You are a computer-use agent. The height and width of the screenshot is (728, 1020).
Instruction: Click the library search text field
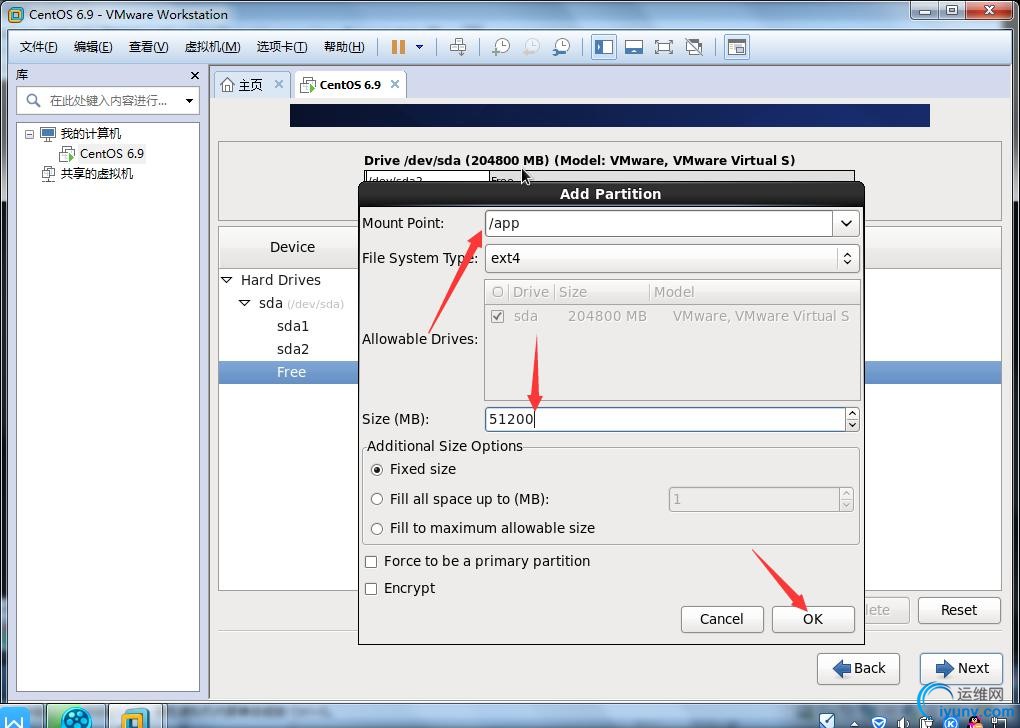[x=108, y=101]
